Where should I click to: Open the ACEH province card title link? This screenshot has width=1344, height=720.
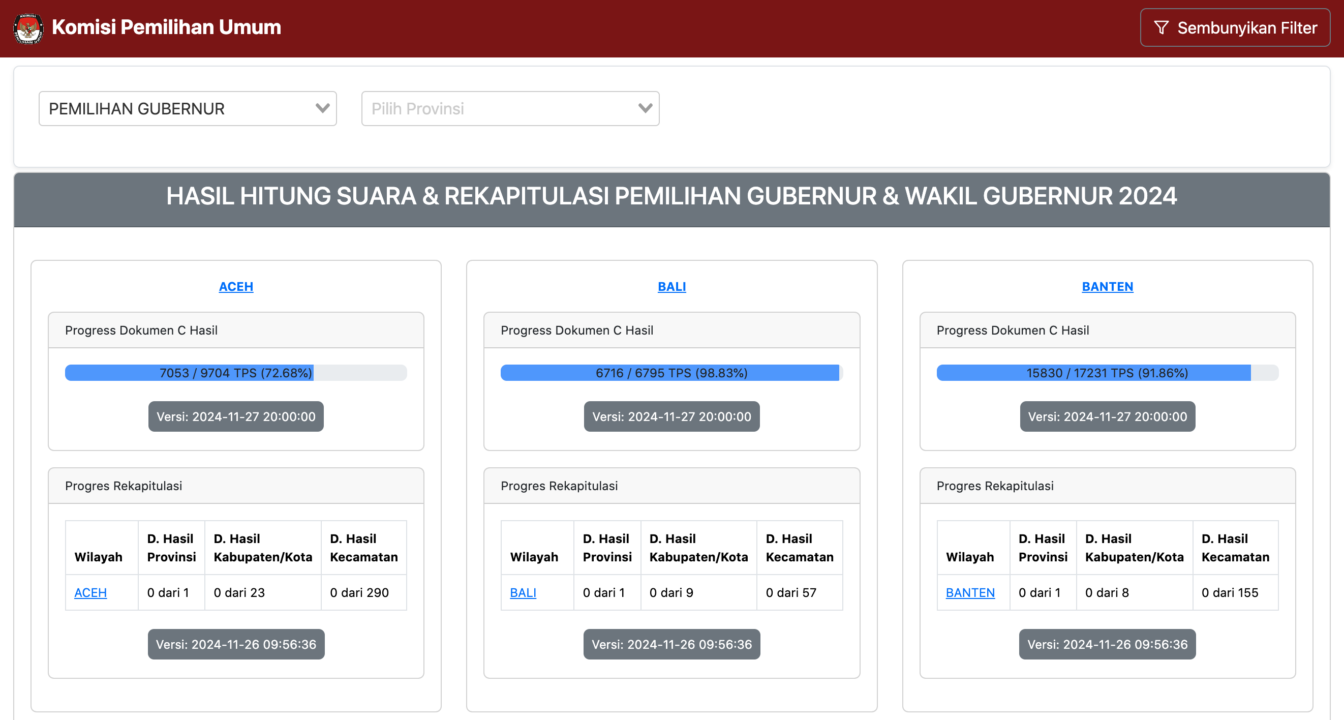point(236,287)
